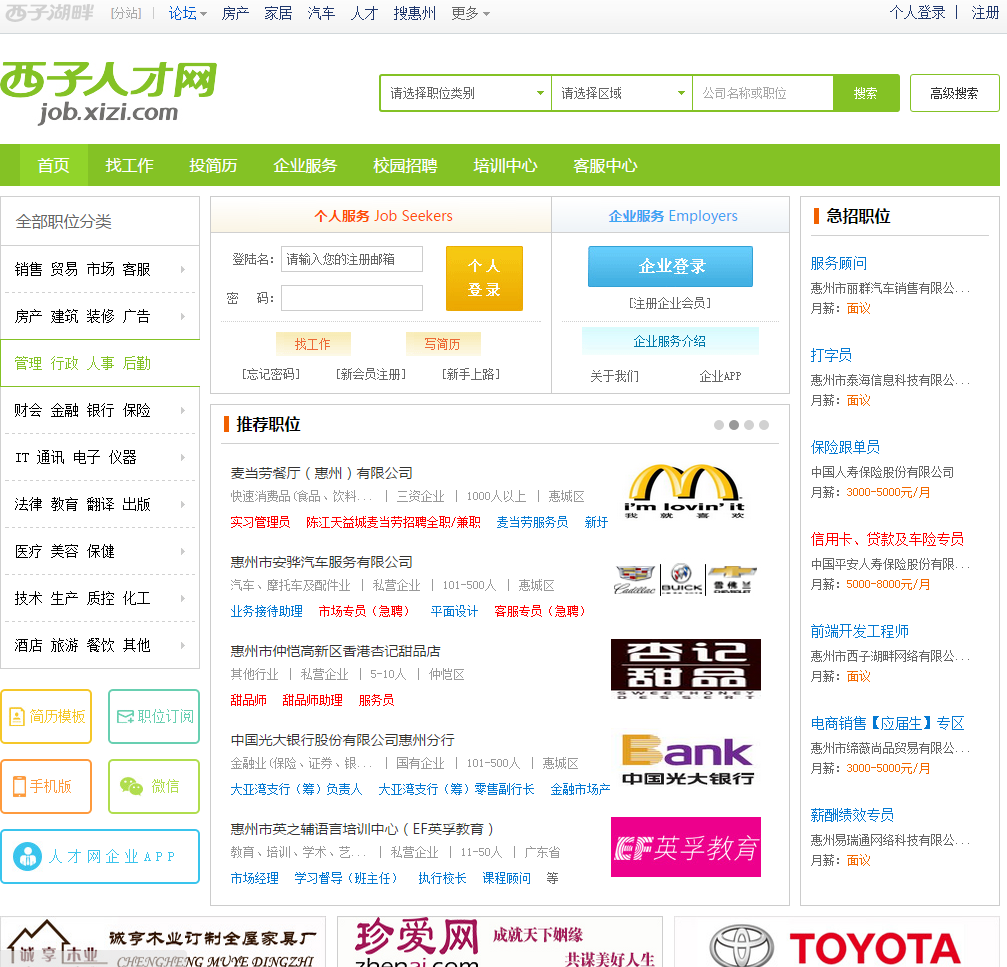The height and width of the screenshot is (967, 1007).
Task: Click the 企业APP link in Employers panel
Action: (x=720, y=376)
